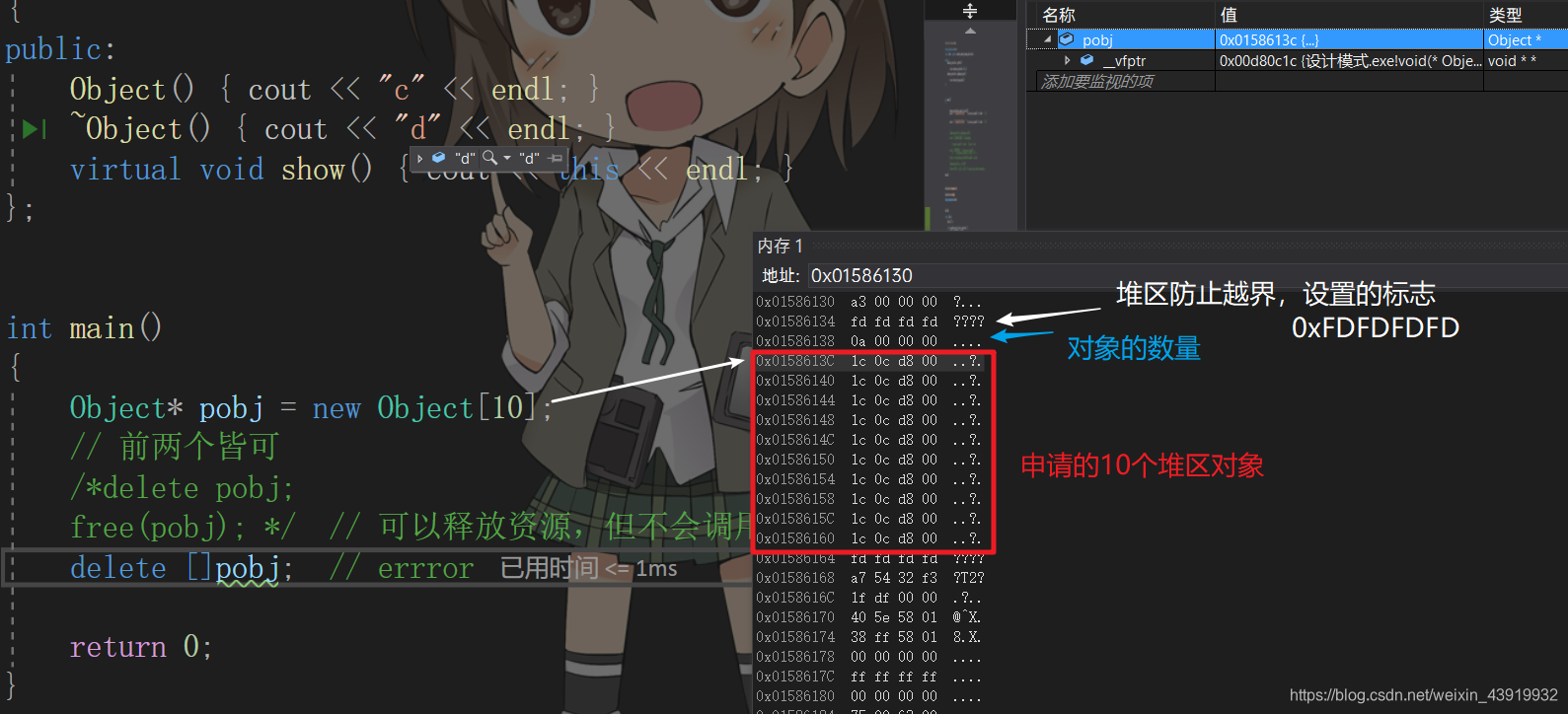
Task: Click the Object * type cell
Action: 1526,40
